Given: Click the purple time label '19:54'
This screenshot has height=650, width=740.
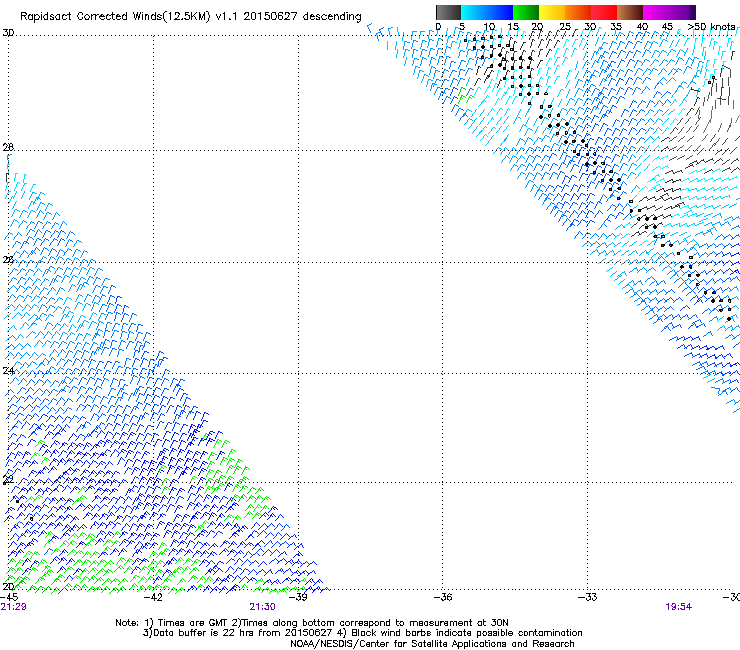Looking at the screenshot, I should (x=679, y=607).
